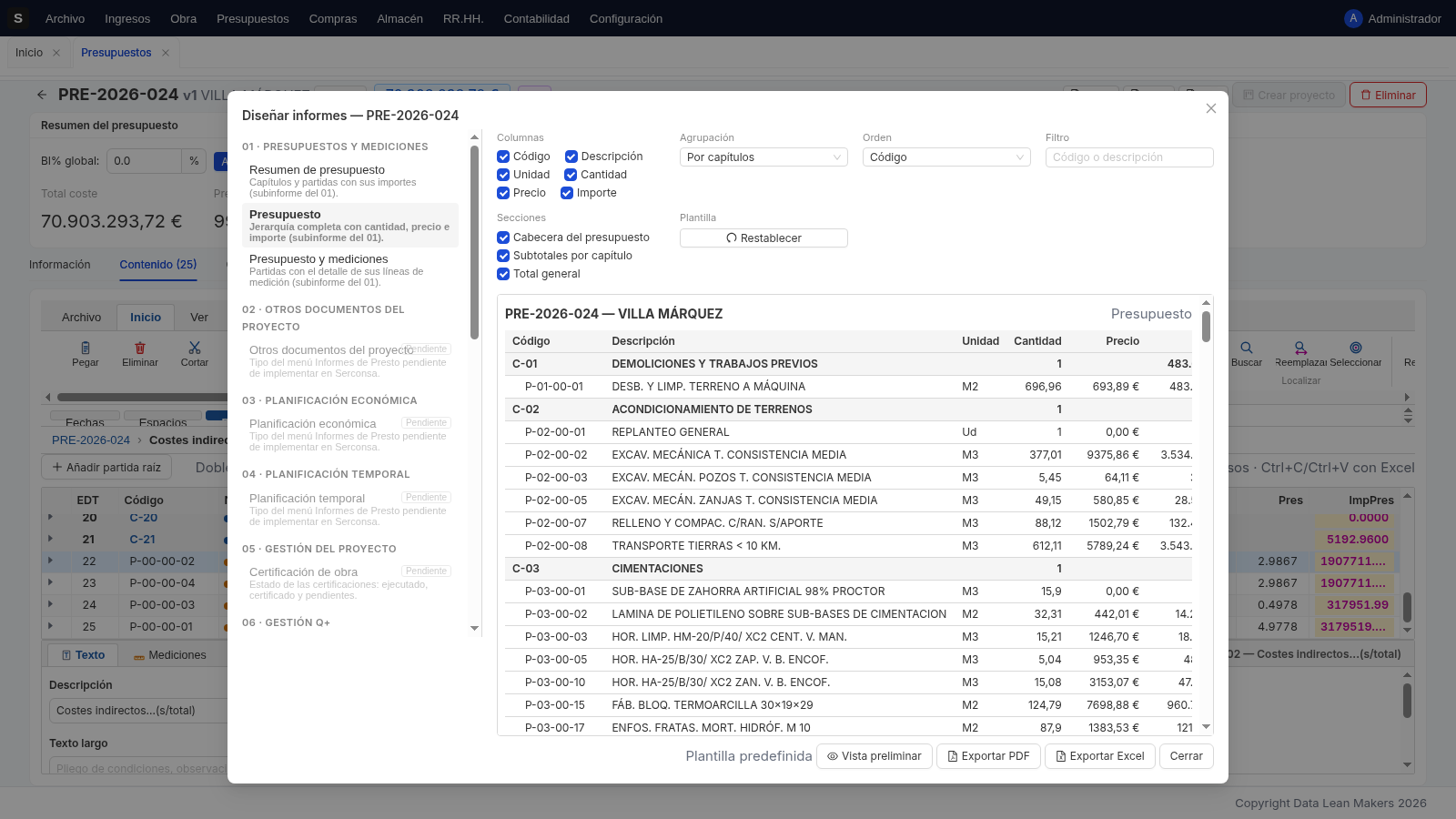The image size is (1456, 819).
Task: Open the Agrupación Por capítulos dropdown
Action: (x=763, y=157)
